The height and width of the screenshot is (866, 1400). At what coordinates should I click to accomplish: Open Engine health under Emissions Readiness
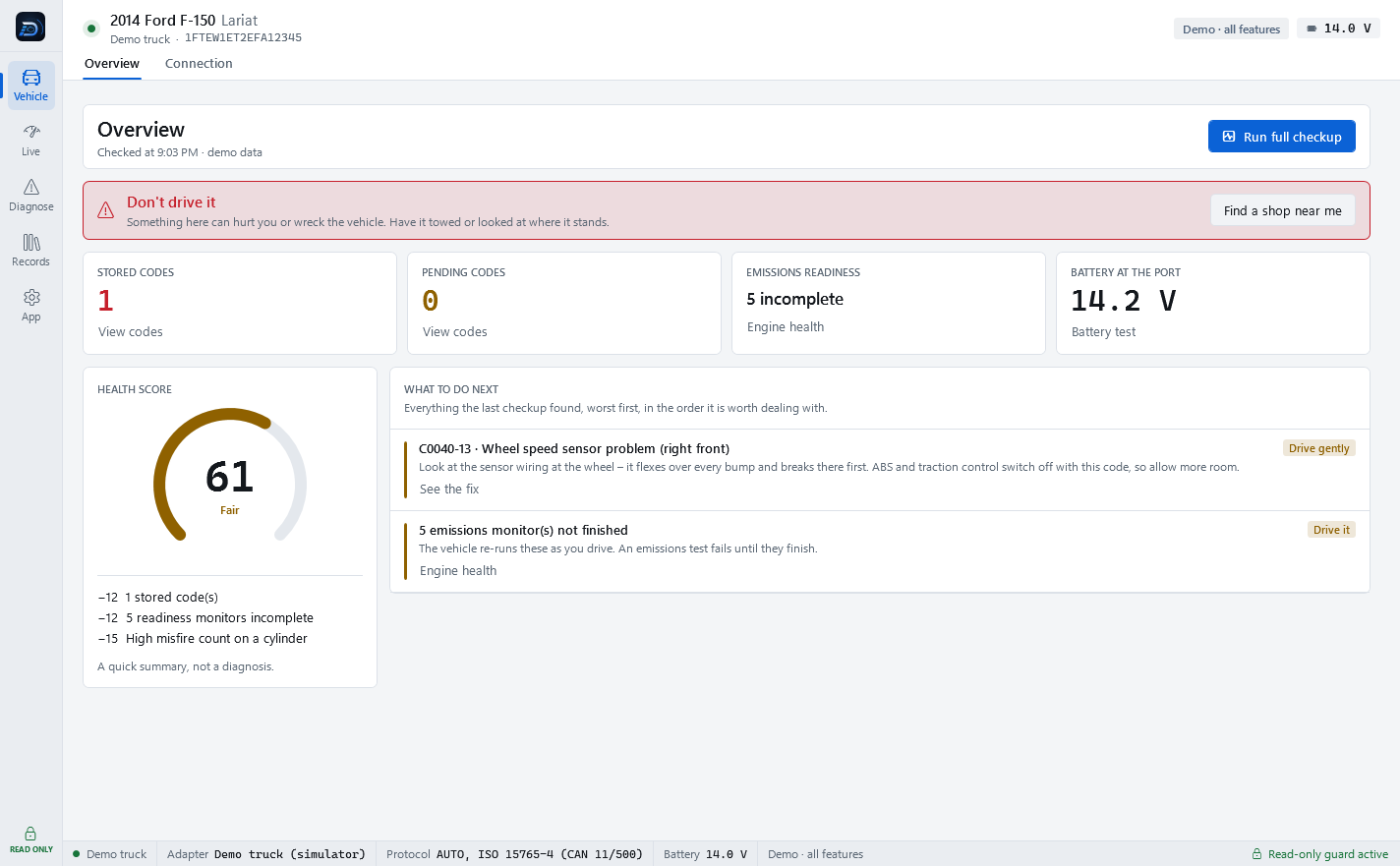click(786, 327)
